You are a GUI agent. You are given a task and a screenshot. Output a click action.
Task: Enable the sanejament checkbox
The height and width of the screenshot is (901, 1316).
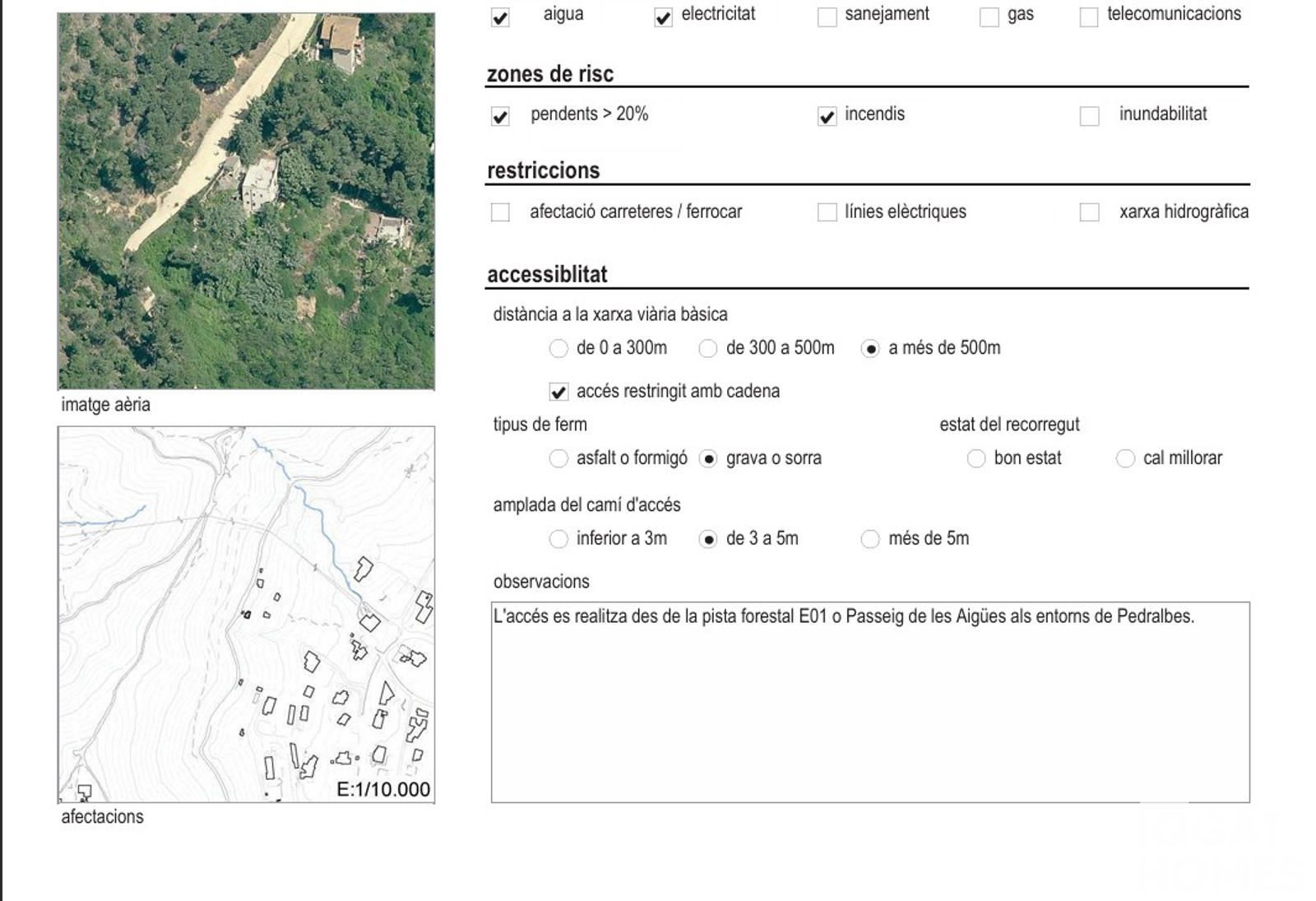coord(827,17)
